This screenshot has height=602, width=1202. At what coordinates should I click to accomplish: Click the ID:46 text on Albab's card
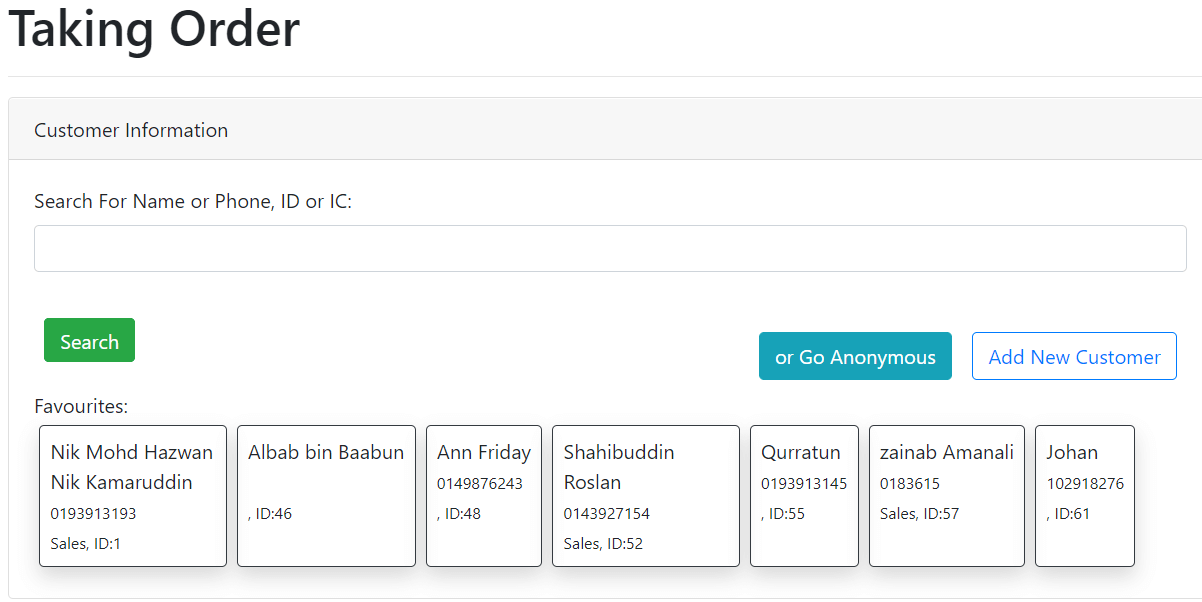(x=270, y=514)
